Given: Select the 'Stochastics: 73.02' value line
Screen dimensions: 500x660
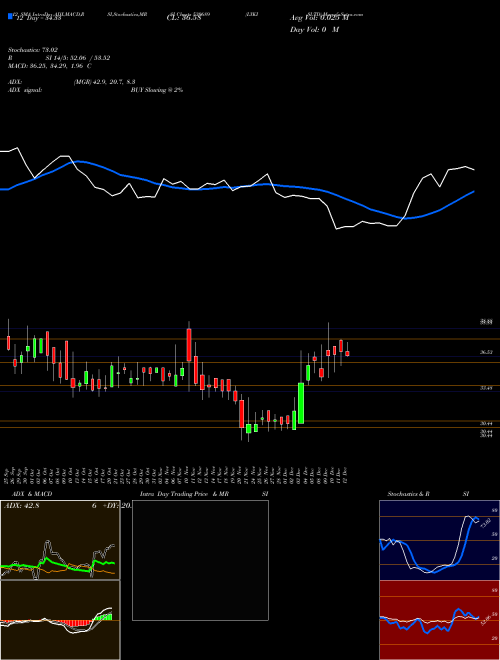Looking at the screenshot, I should point(33,50).
